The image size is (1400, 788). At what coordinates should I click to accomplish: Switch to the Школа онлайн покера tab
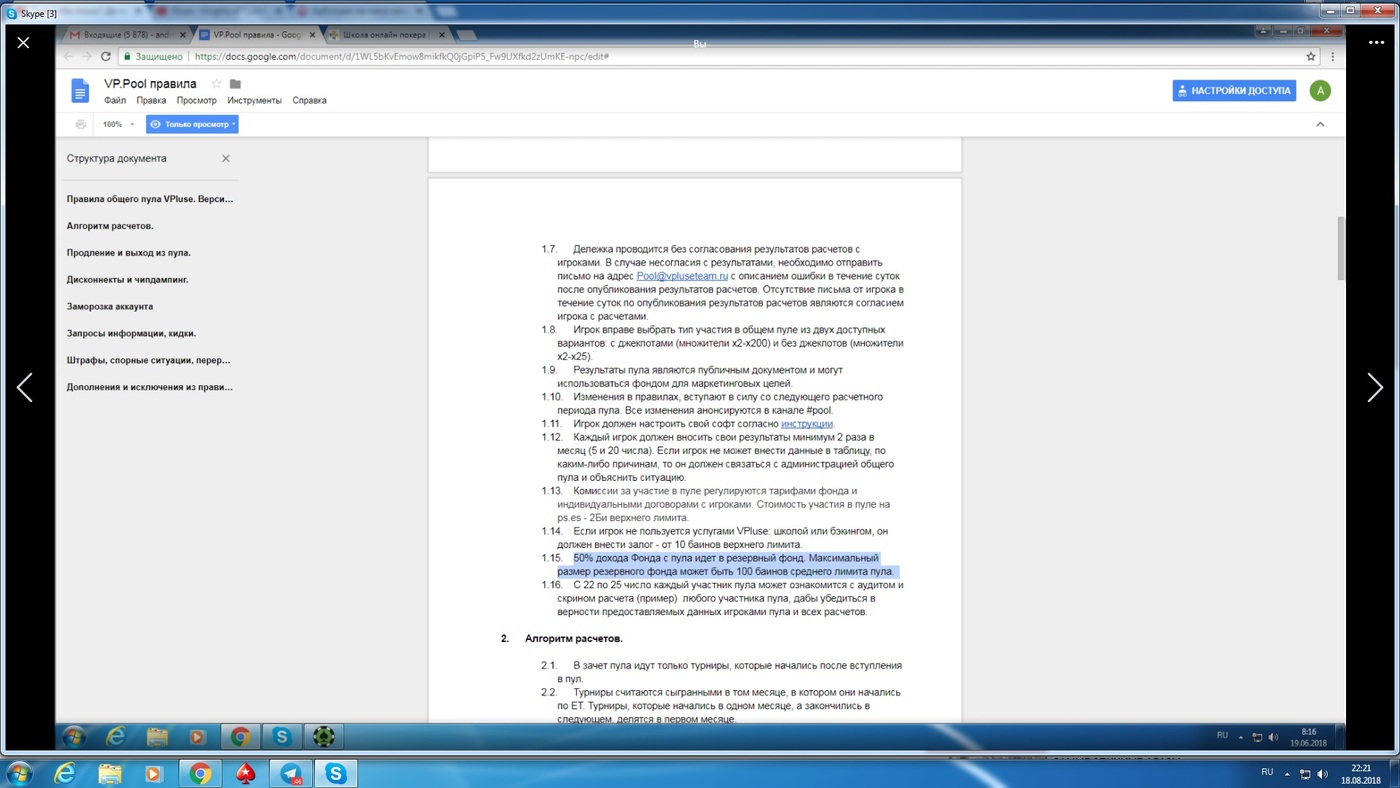385,33
